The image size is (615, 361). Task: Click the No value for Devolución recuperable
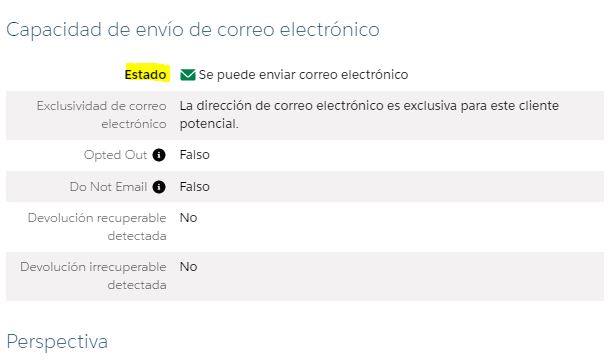point(188,218)
